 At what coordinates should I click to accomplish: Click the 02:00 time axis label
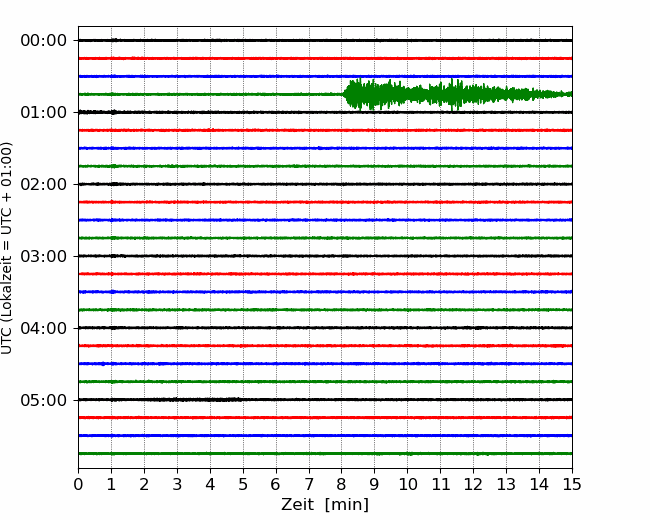click(44, 184)
